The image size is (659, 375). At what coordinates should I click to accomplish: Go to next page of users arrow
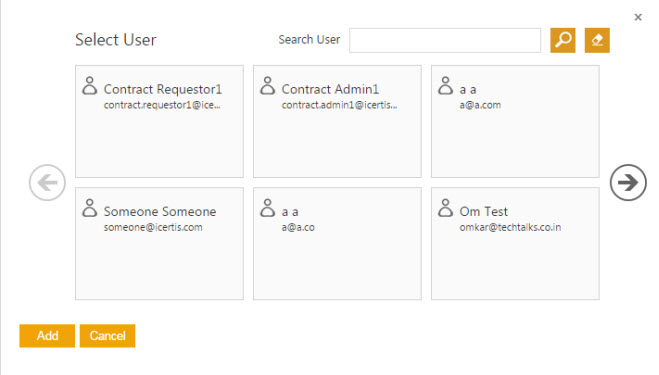tap(628, 182)
